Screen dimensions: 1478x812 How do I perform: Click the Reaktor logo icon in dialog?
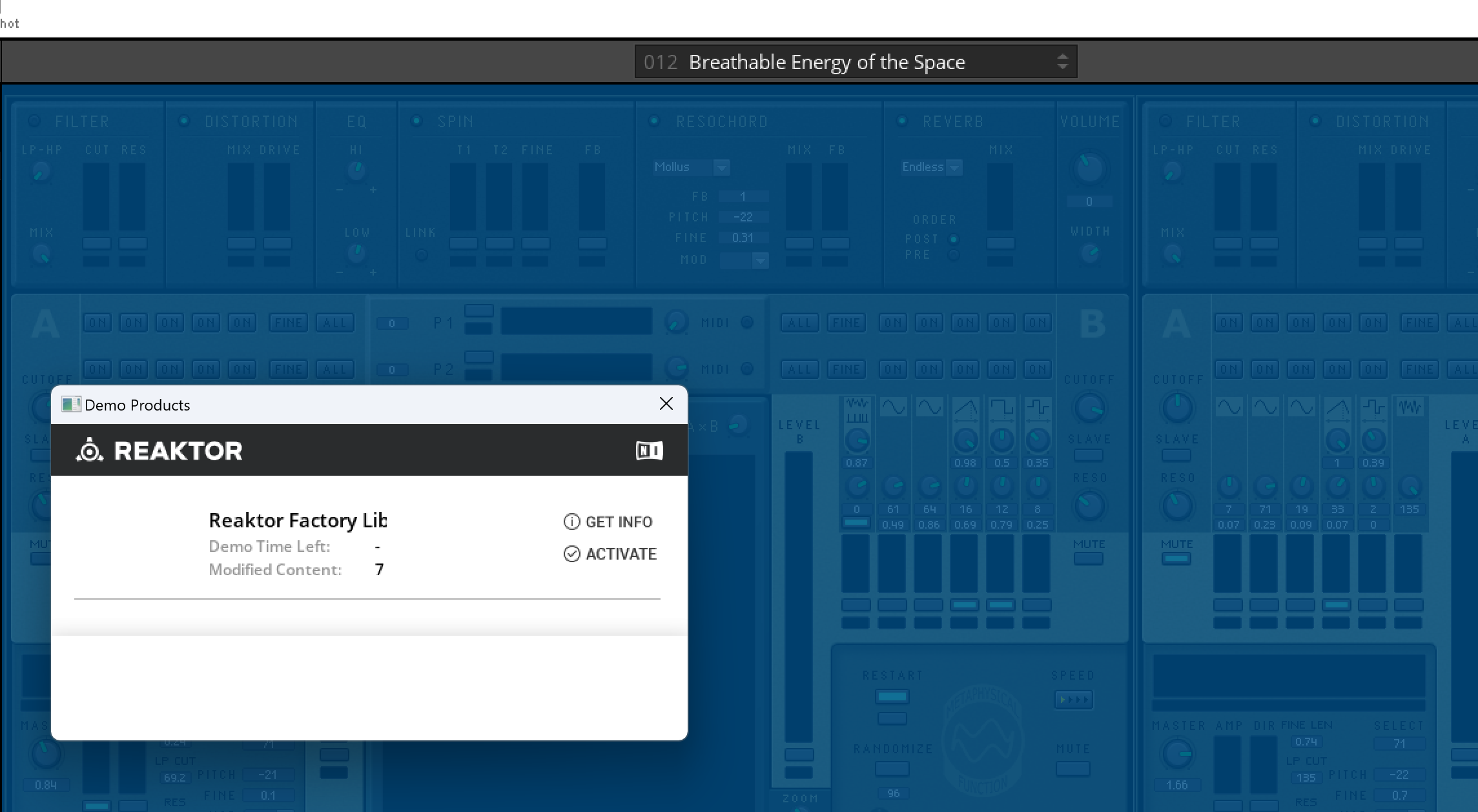[90, 450]
